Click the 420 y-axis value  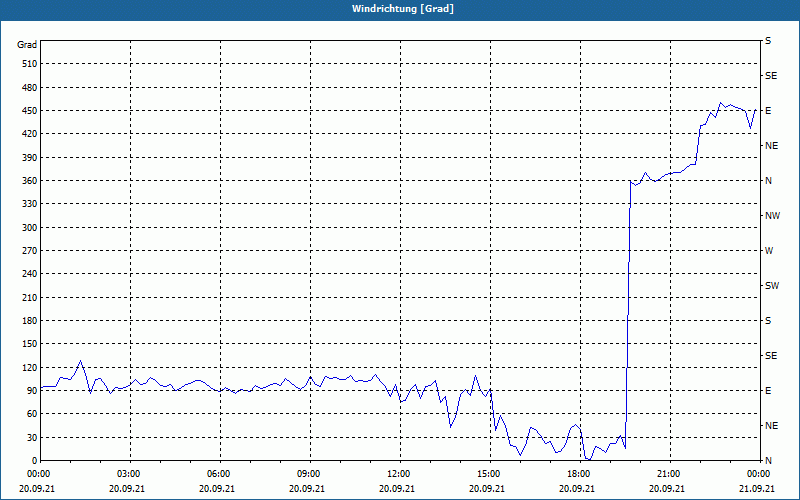30,134
